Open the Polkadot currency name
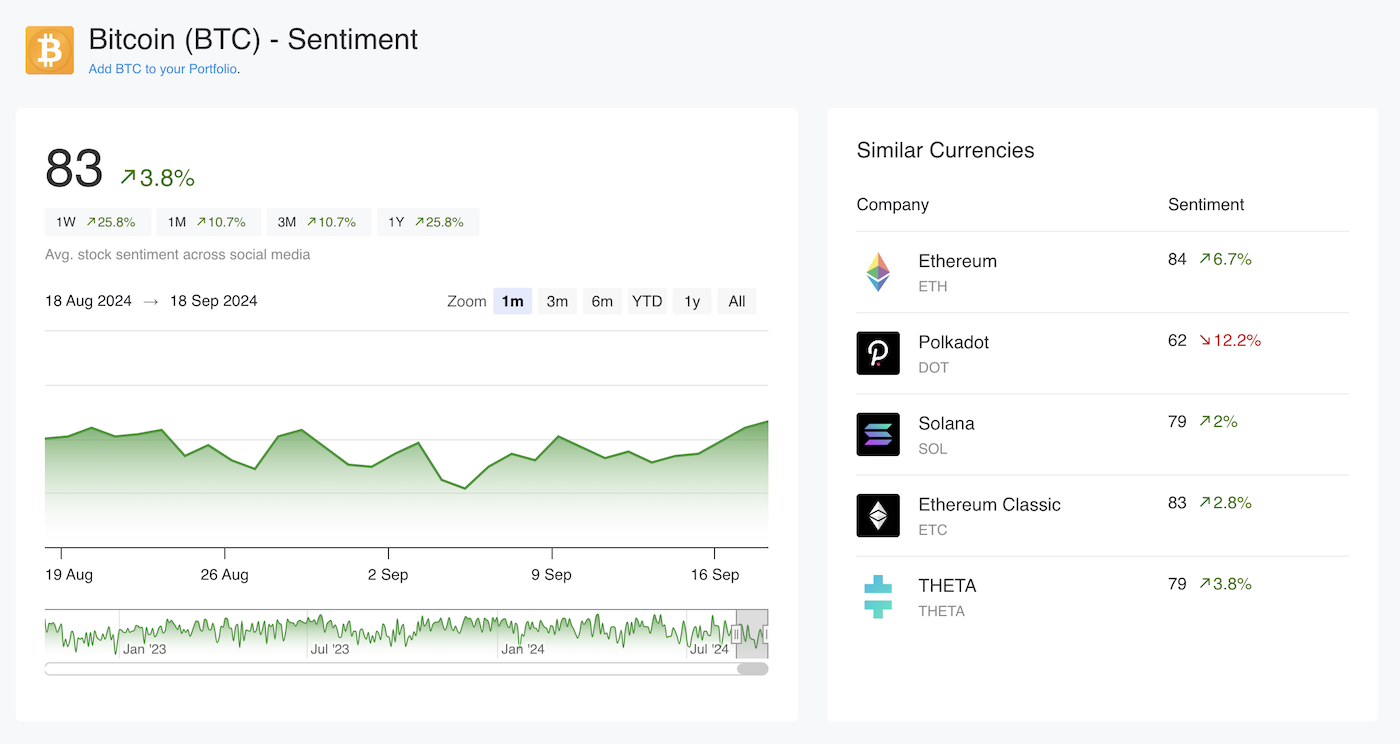The width and height of the screenshot is (1400, 744). click(954, 342)
